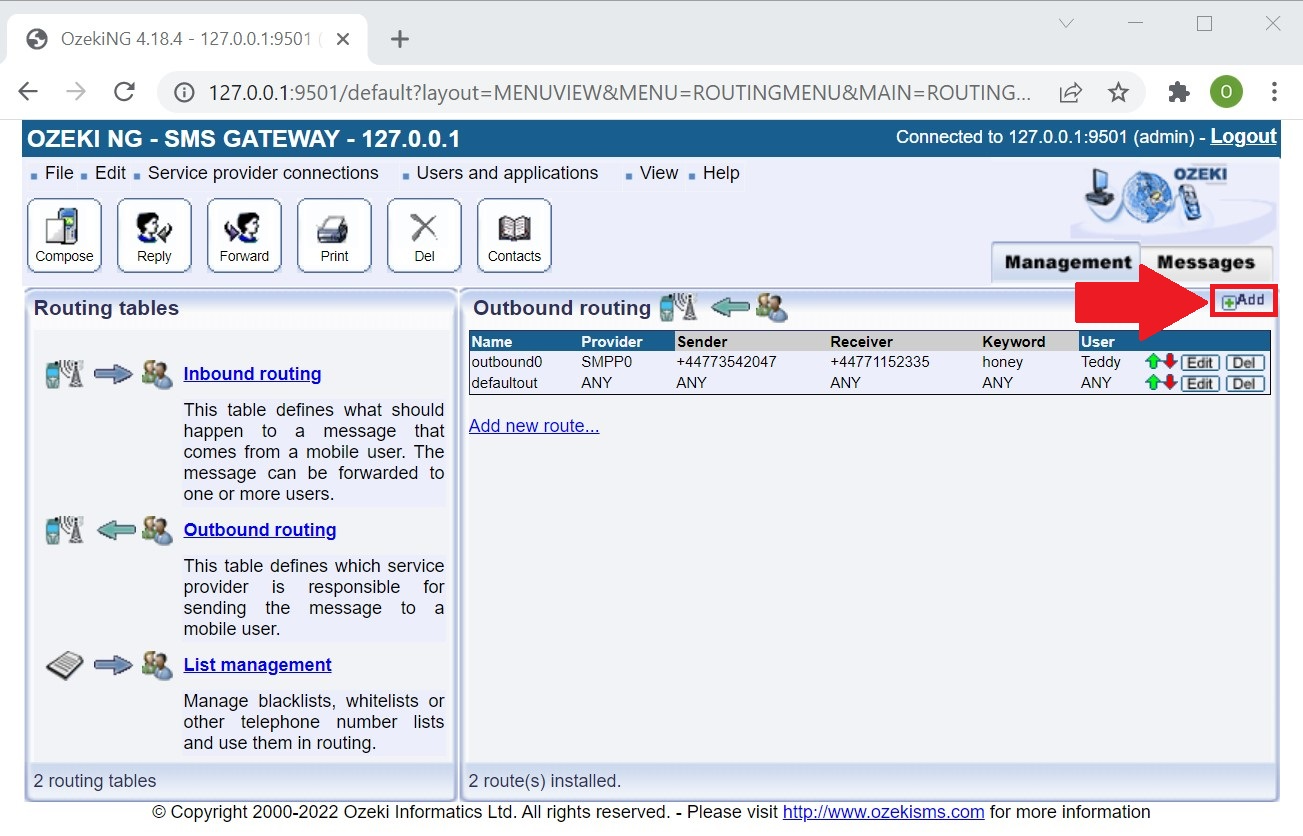Open the tab search chevron in title bar
Image resolution: width=1303 pixels, height=836 pixels.
pos(1066,24)
